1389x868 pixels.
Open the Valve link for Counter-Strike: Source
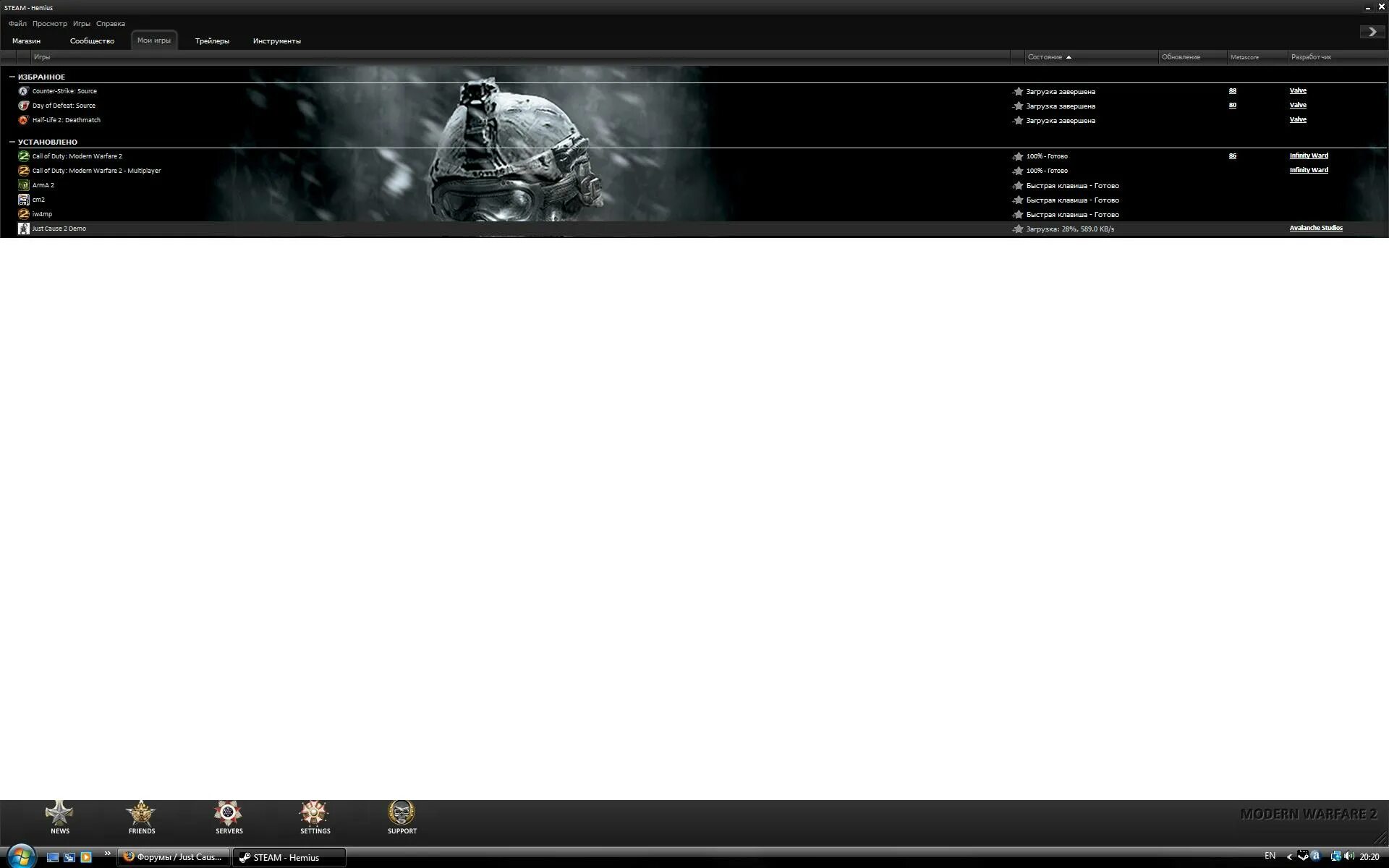click(x=1298, y=90)
